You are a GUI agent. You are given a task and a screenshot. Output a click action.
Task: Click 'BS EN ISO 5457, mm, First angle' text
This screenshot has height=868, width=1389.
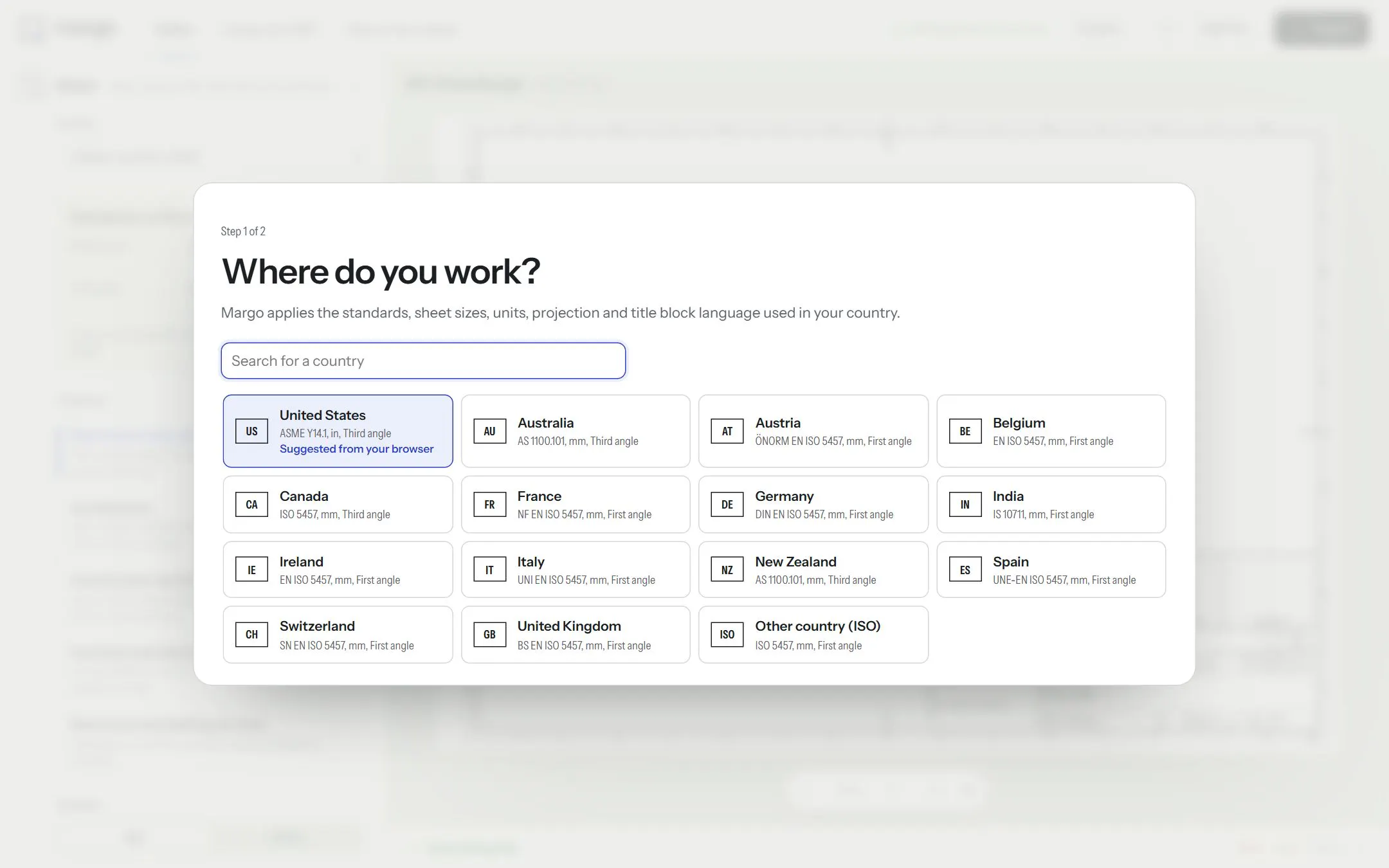point(584,646)
